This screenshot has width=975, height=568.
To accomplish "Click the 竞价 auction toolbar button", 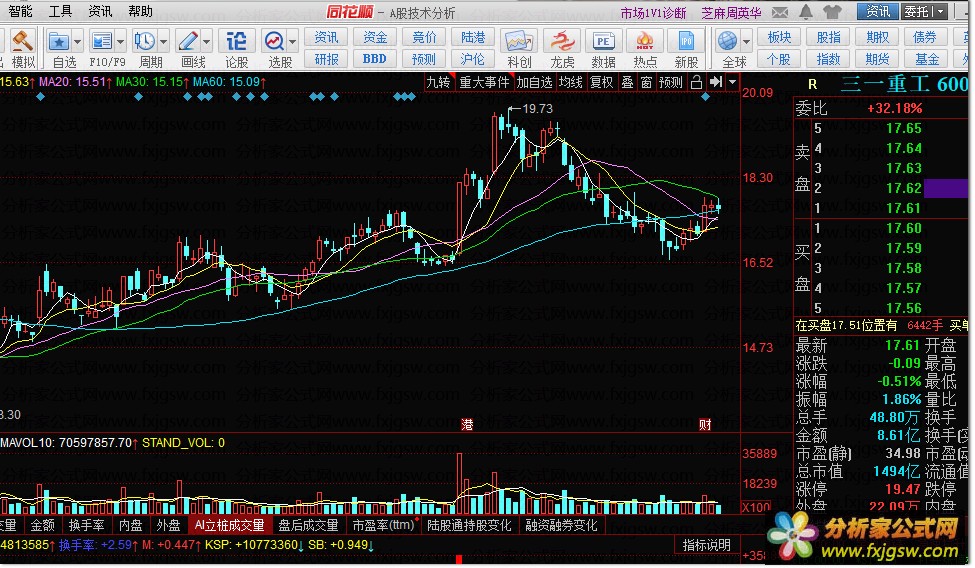I will click(424, 37).
